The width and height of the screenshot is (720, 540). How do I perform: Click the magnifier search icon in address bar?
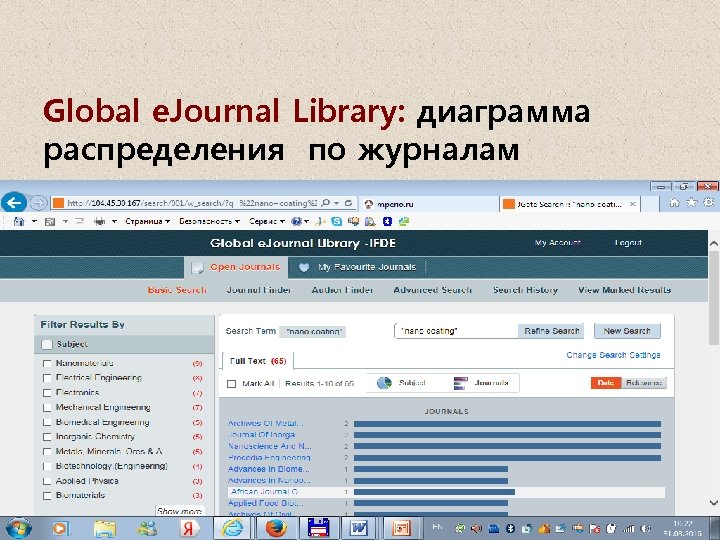pos(326,203)
